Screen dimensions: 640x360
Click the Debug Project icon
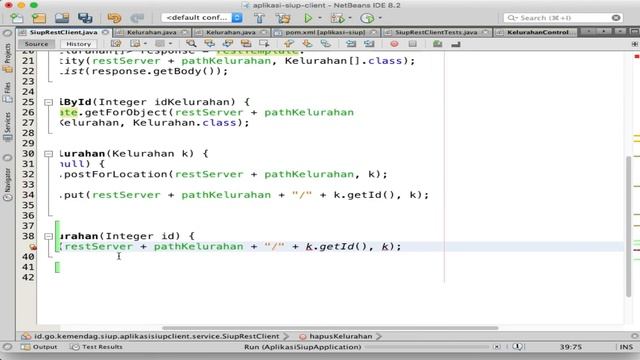coord(337,18)
